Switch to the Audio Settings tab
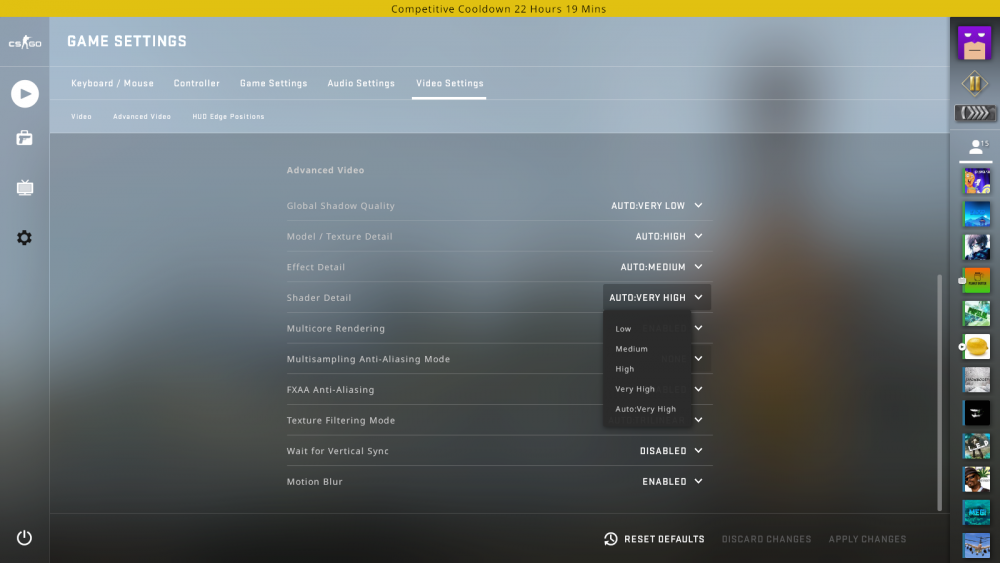The height and width of the screenshot is (563, 1000). point(361,83)
